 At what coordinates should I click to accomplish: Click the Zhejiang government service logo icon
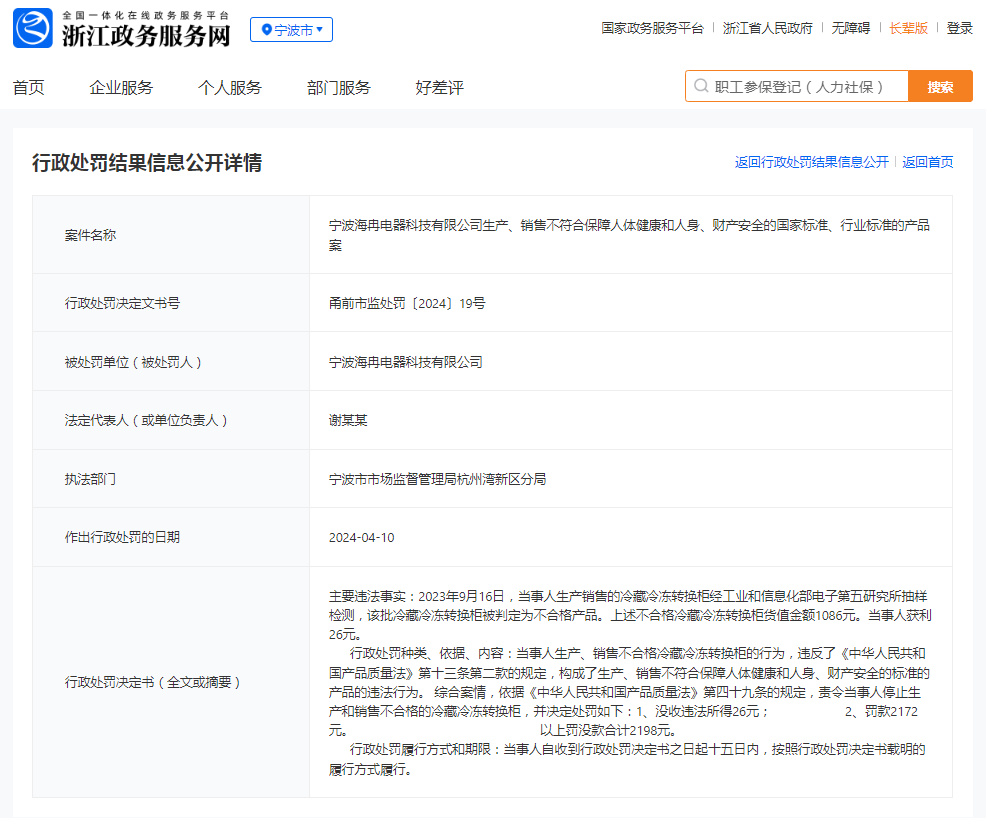pos(33,28)
